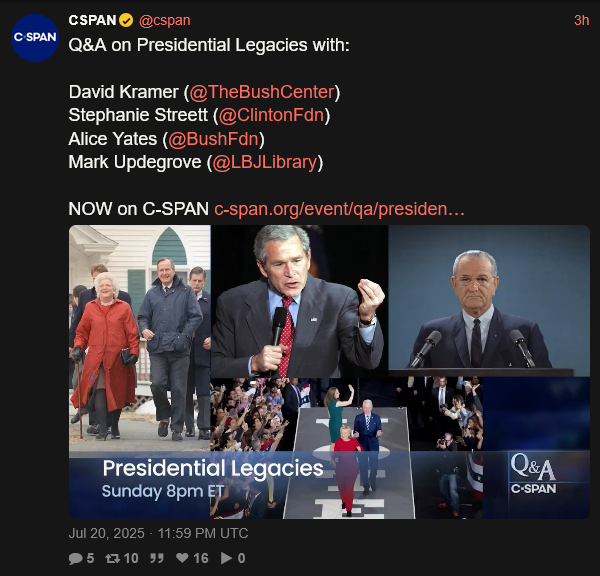The width and height of the screenshot is (600, 576).
Task: Click the repost arrows icon
Action: 112,558
